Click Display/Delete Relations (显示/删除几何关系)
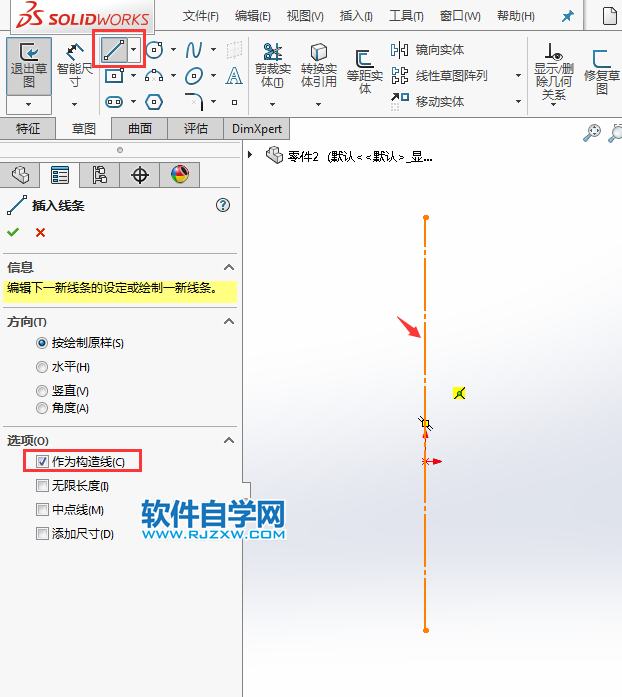The image size is (622, 697). click(x=554, y=71)
